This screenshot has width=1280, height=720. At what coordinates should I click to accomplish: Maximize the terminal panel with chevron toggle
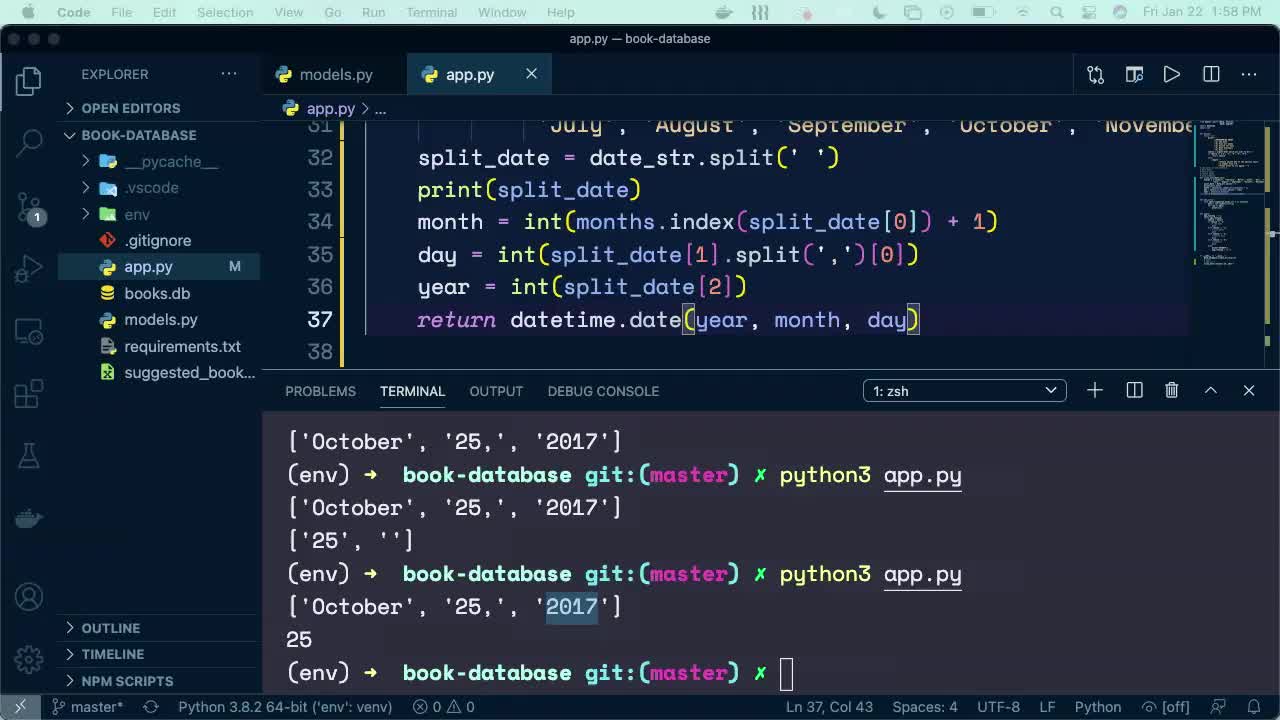click(x=1210, y=390)
